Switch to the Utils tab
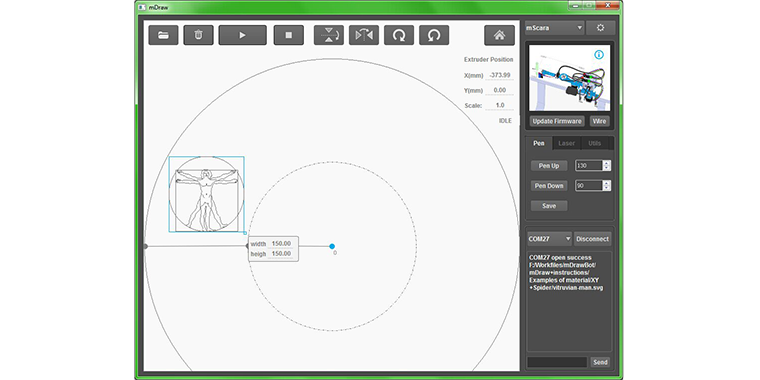 point(595,143)
